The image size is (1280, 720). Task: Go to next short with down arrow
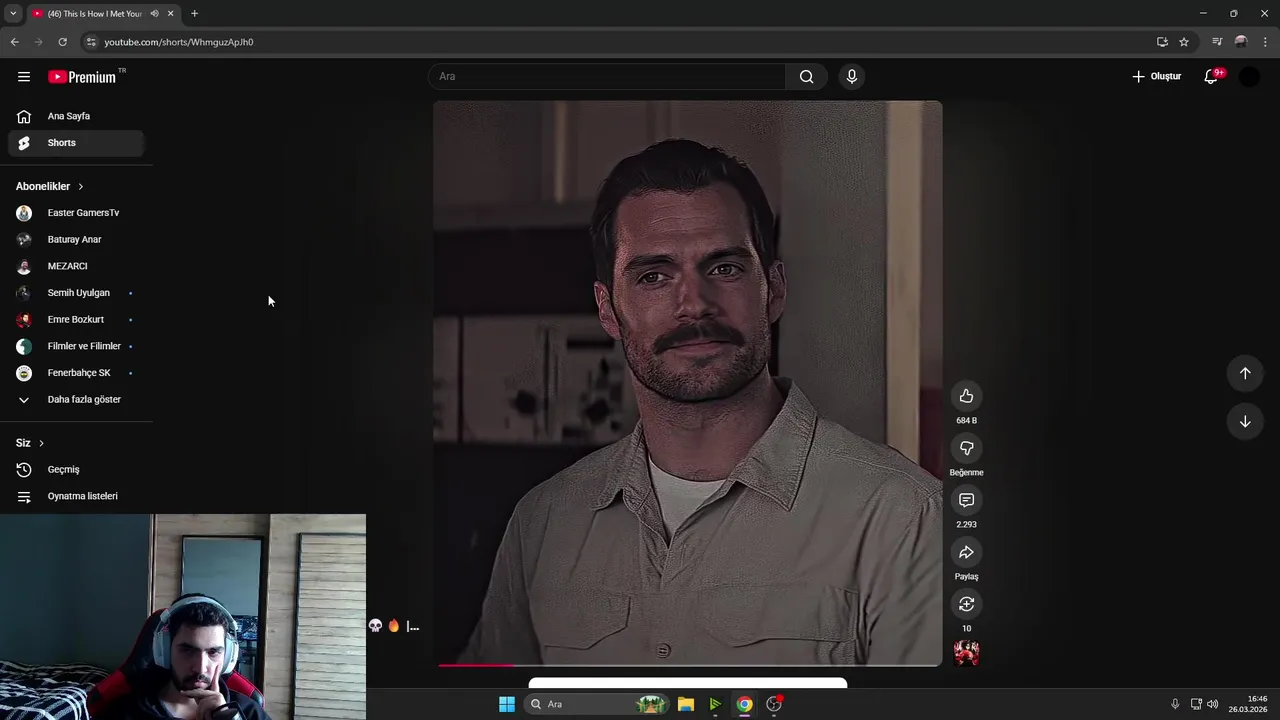[1245, 421]
